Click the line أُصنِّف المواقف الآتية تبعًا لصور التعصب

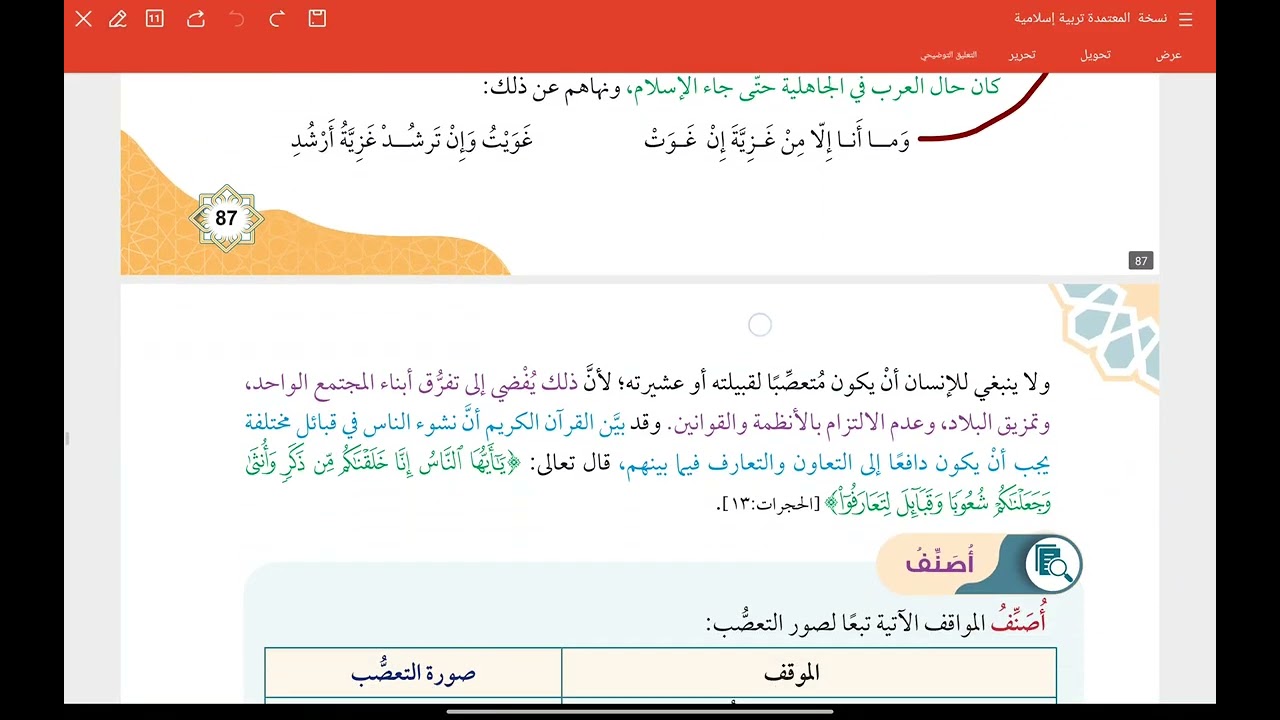pyautogui.click(x=875, y=623)
